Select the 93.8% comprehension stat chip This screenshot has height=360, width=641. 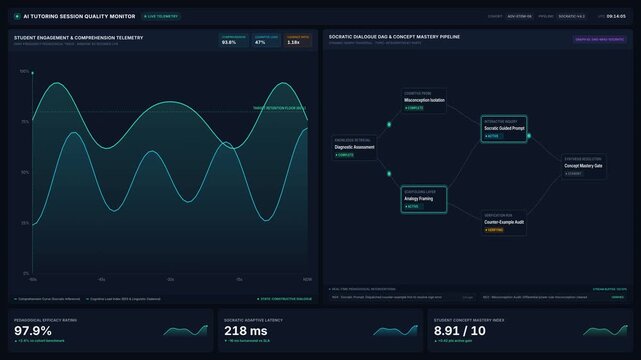coord(234,40)
